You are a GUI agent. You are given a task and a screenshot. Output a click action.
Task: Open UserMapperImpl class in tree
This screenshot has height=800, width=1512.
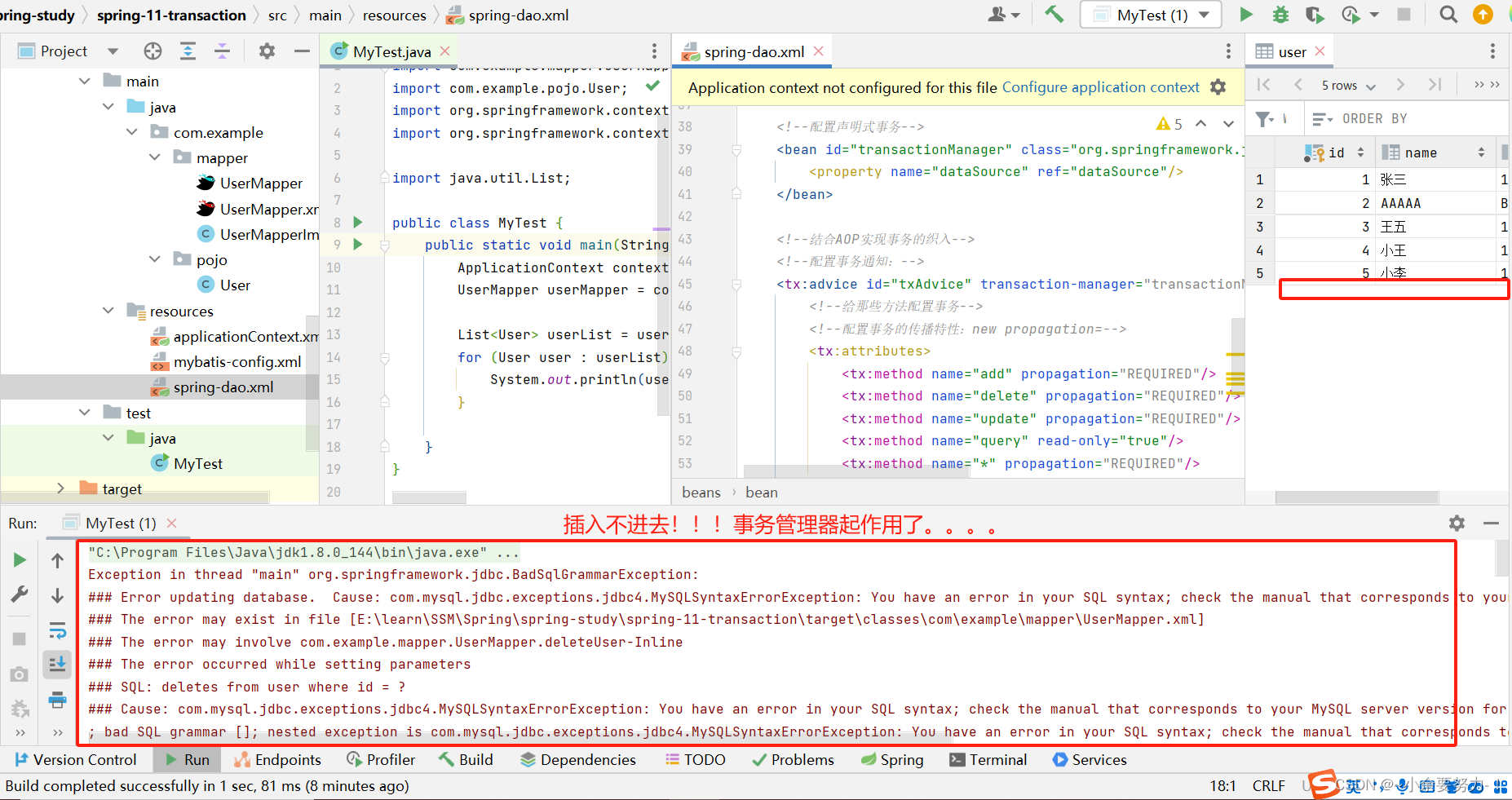[x=259, y=234]
